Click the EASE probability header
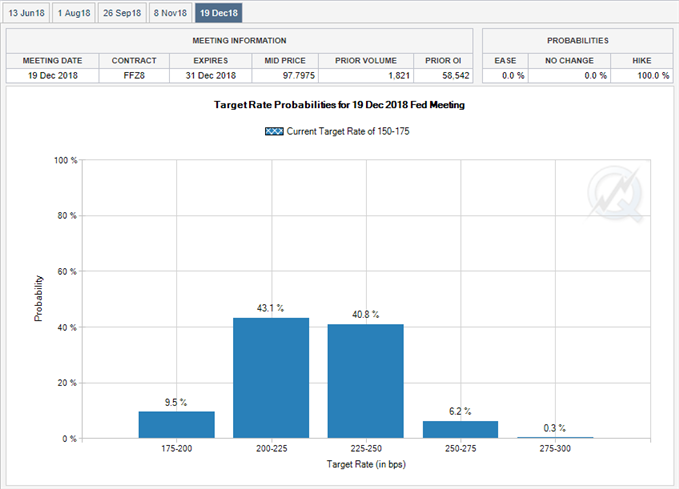 [x=505, y=61]
